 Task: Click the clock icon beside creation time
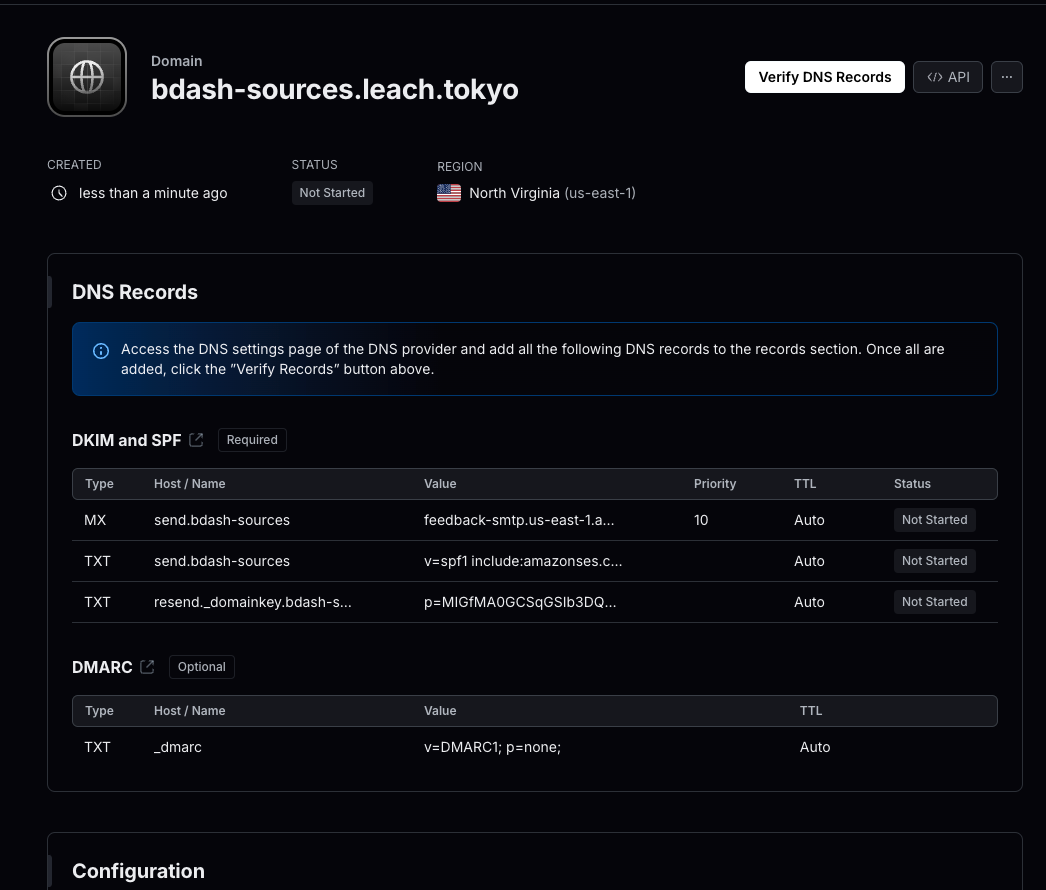[x=59, y=193]
